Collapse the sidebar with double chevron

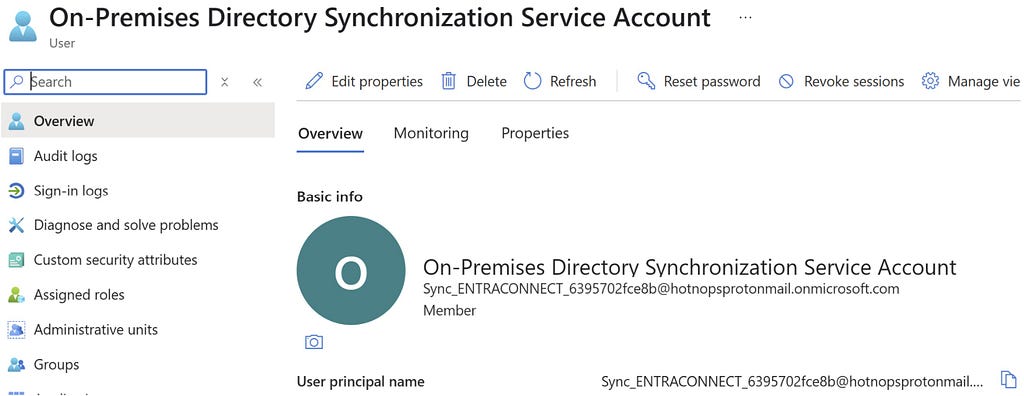click(257, 82)
